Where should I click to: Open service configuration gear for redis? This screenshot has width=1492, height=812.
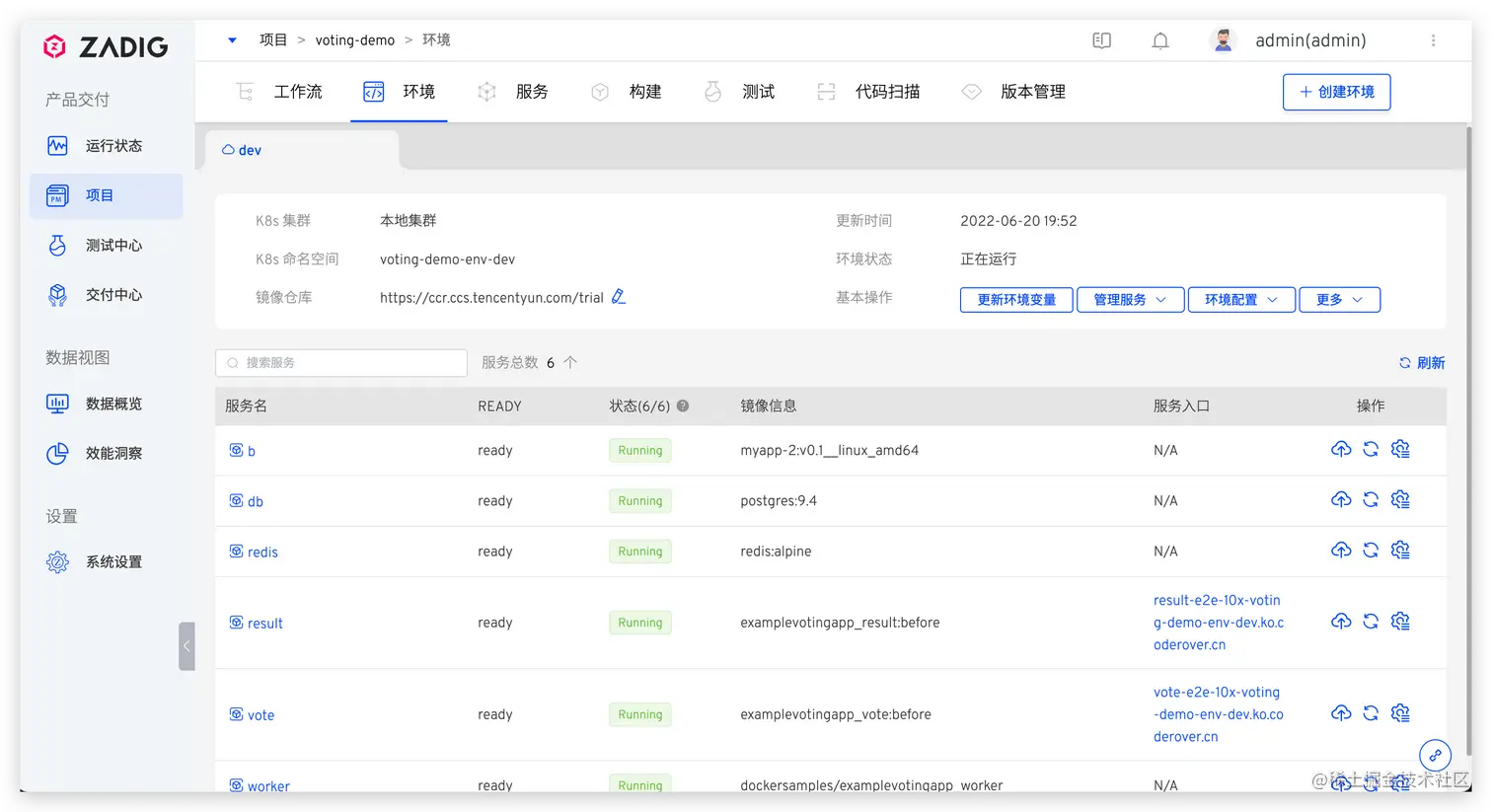click(x=1400, y=550)
